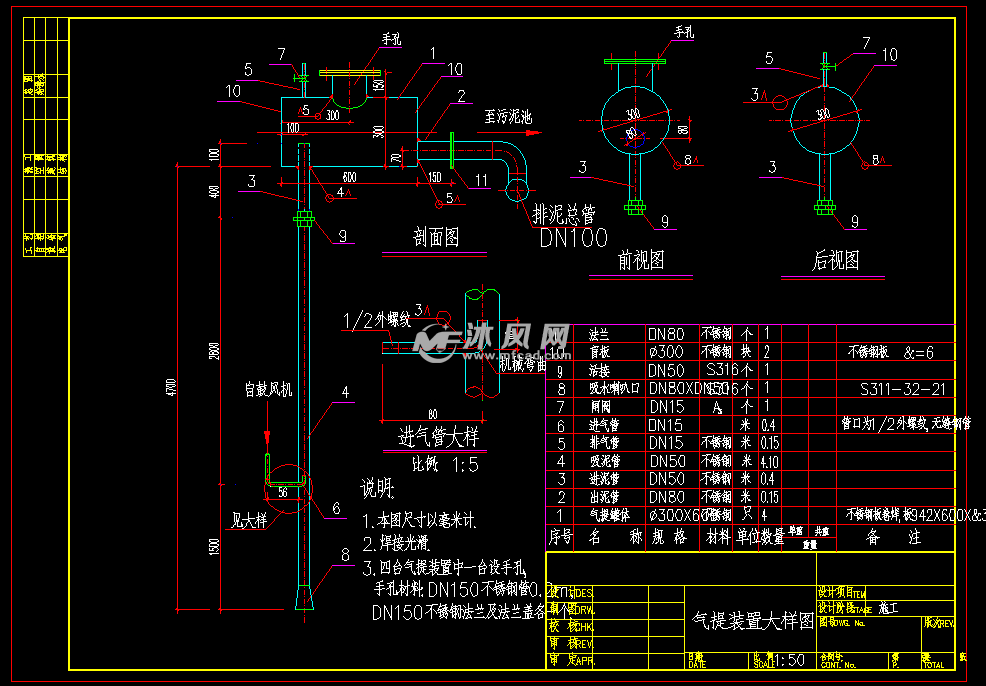Image resolution: width=986 pixels, height=686 pixels.
Task: Select '吸水喇叭口' in the parts table
Action: click(614, 389)
